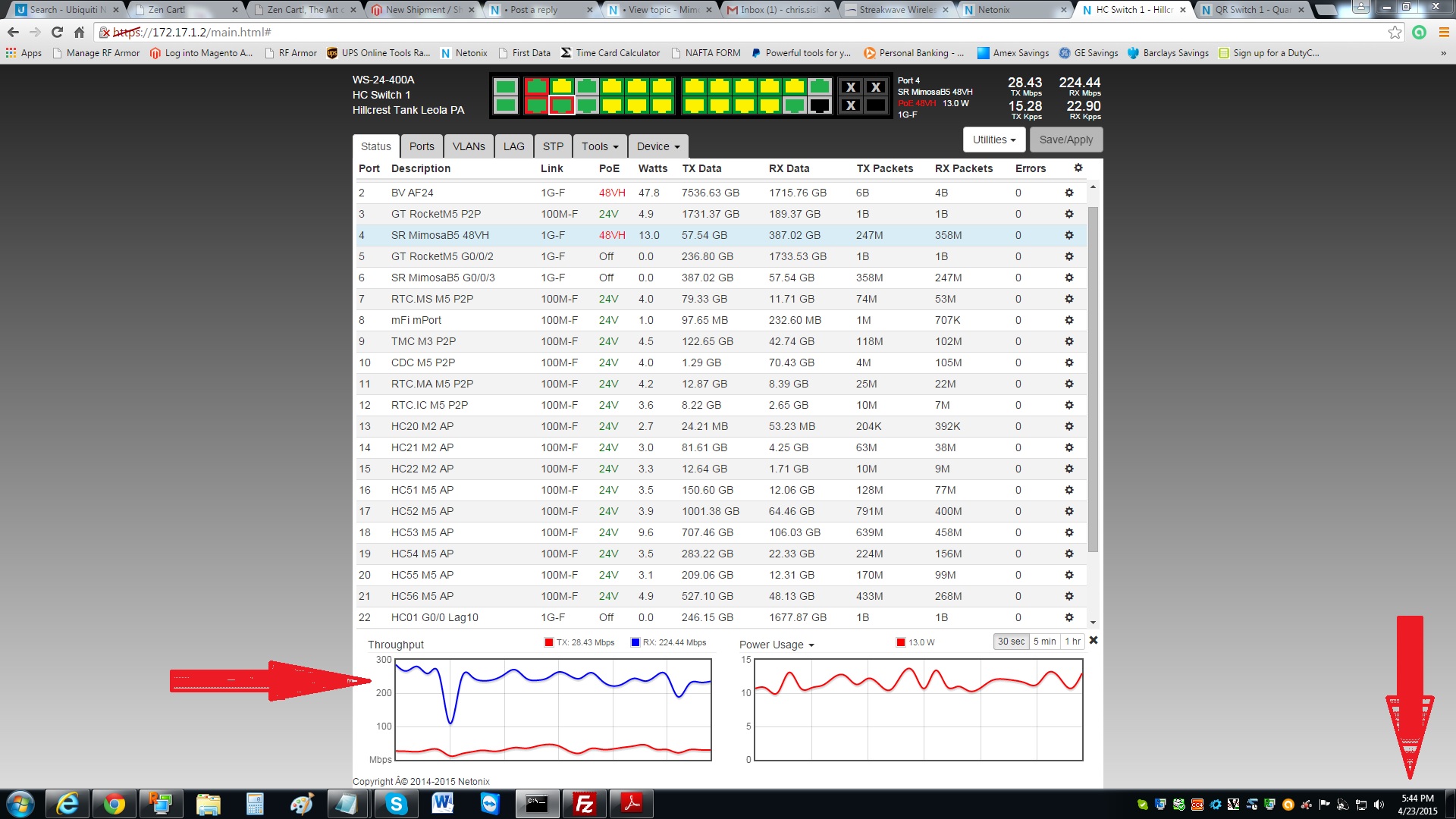
Task: Open the Utilities dropdown
Action: click(x=994, y=140)
